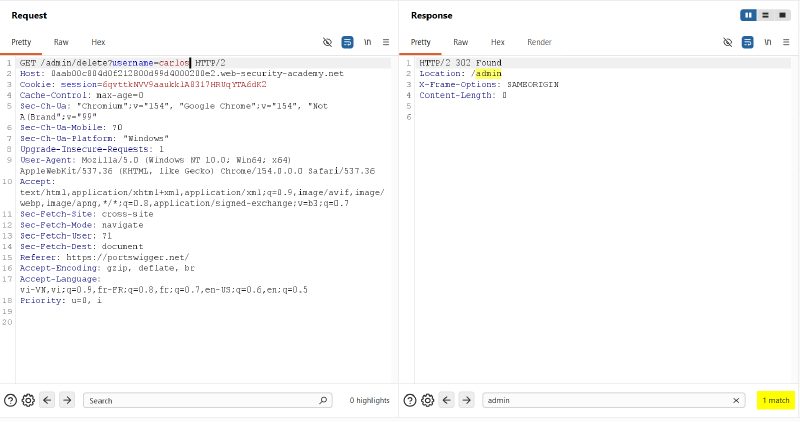The height and width of the screenshot is (422, 800).
Task: Click the magnifier icon in the Request search box
Action: pyautogui.click(x=323, y=401)
